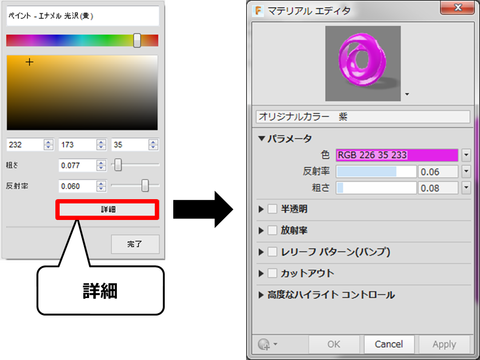Viewport: 480px width, 360px height.
Task: Click the 粗さ value field 0.08
Action: [438, 188]
